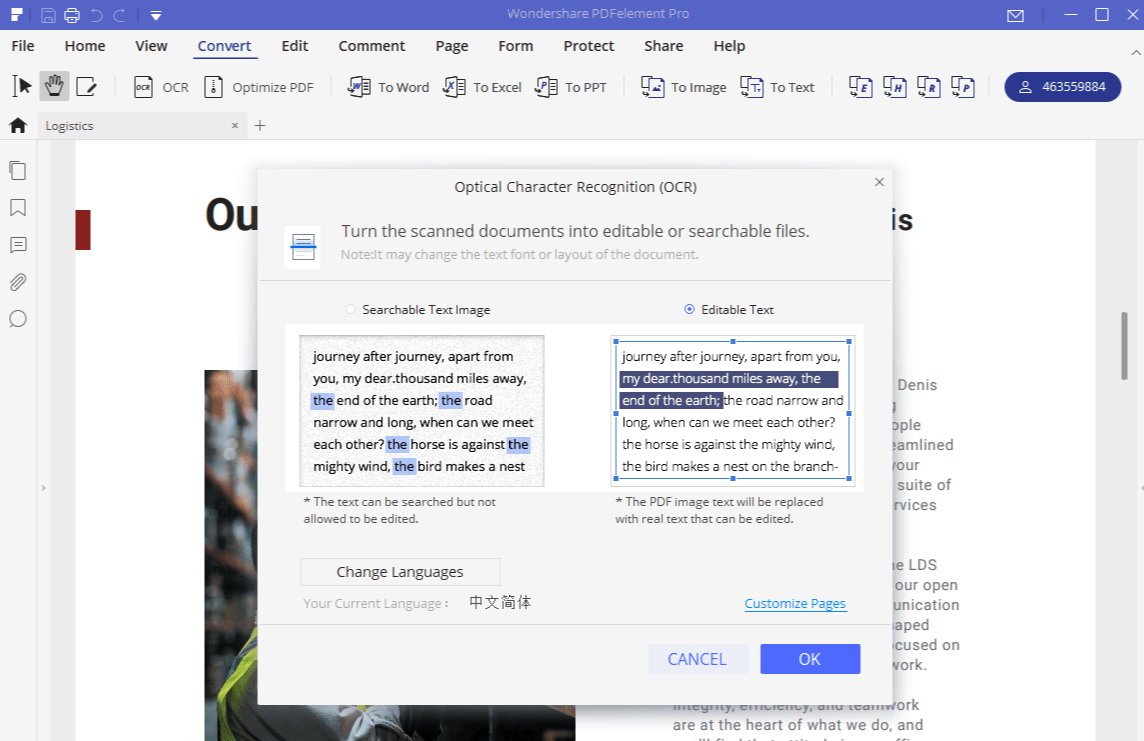Open the Attachments paperclip panel

tap(18, 282)
